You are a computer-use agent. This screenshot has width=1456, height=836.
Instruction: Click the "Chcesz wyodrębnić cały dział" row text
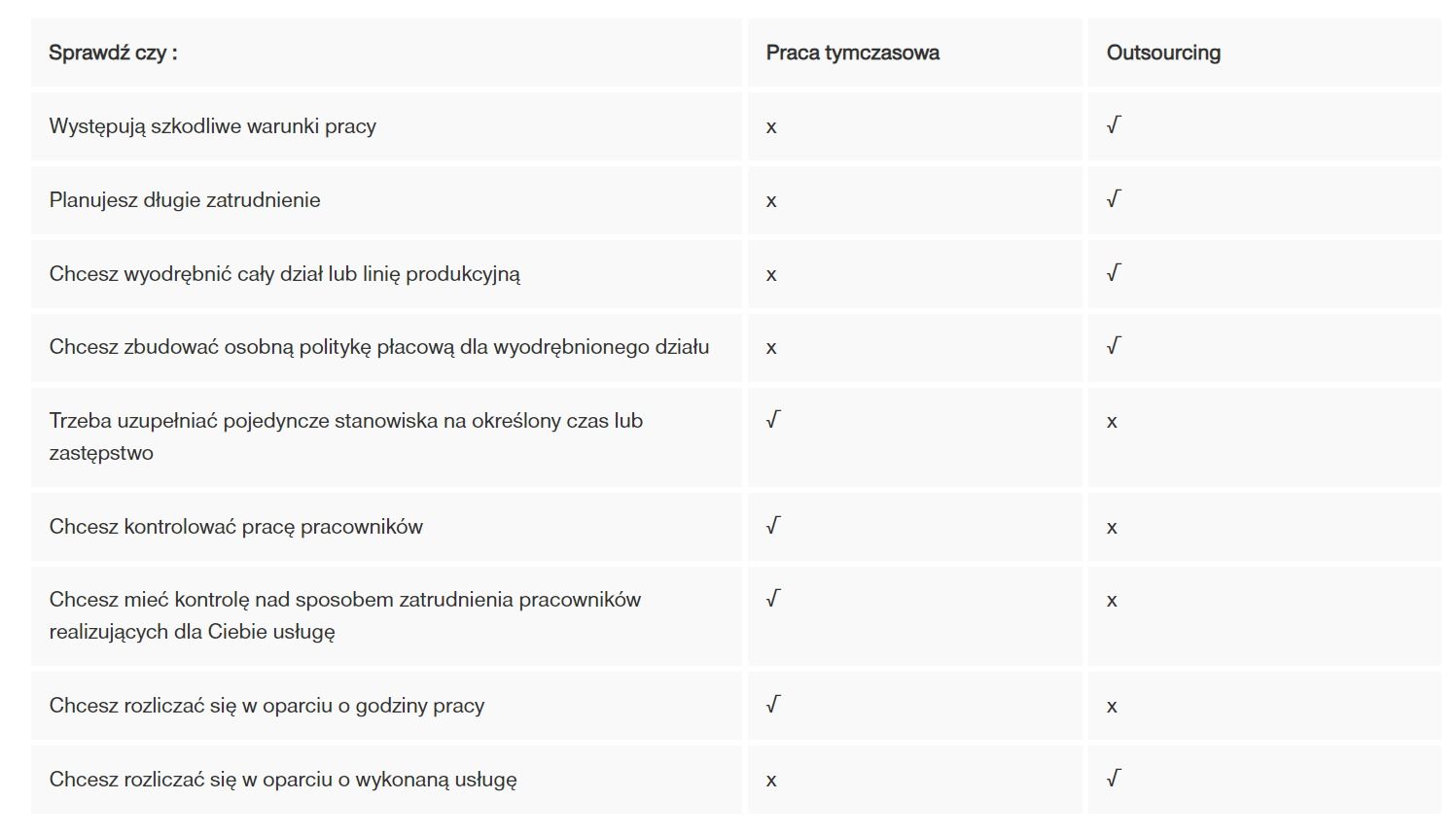point(284,274)
